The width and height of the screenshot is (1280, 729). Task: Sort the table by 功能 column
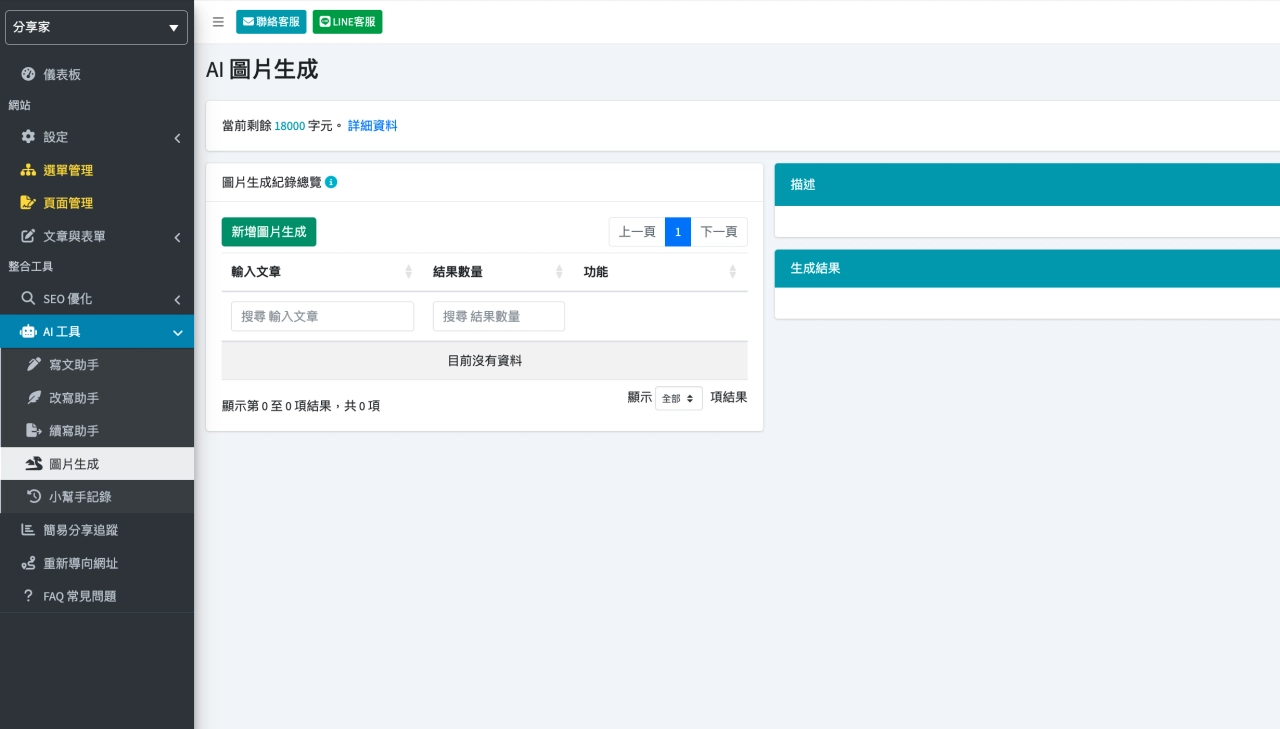[661, 272]
